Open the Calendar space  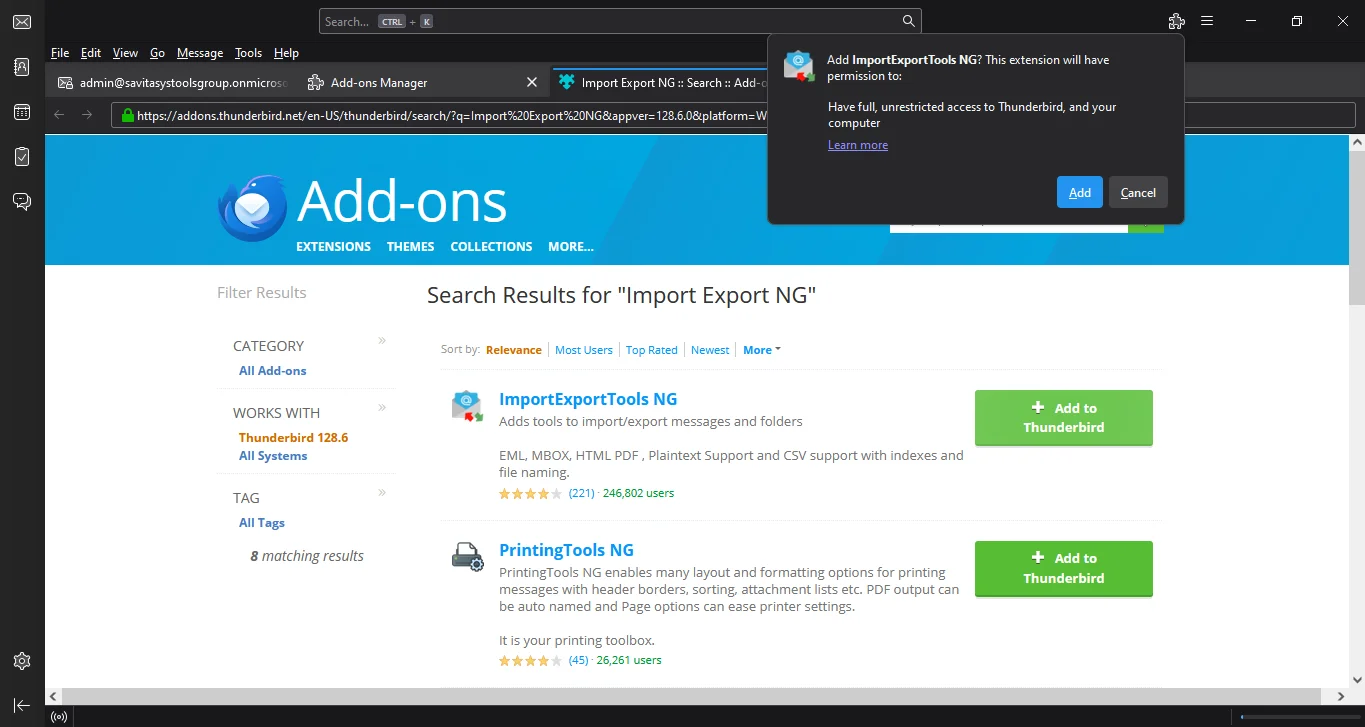pyautogui.click(x=22, y=112)
